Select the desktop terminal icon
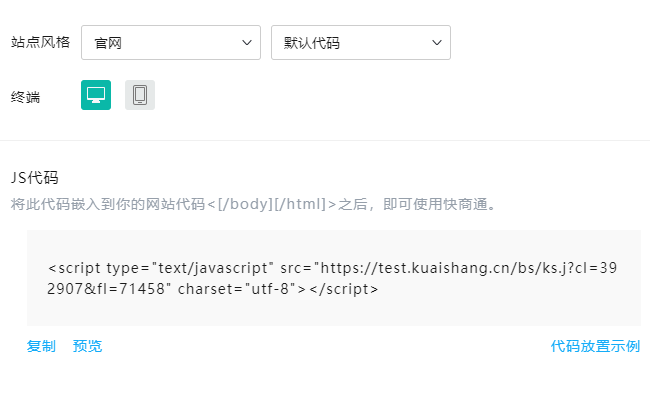Screen dimensions: 650x408 pos(96,95)
